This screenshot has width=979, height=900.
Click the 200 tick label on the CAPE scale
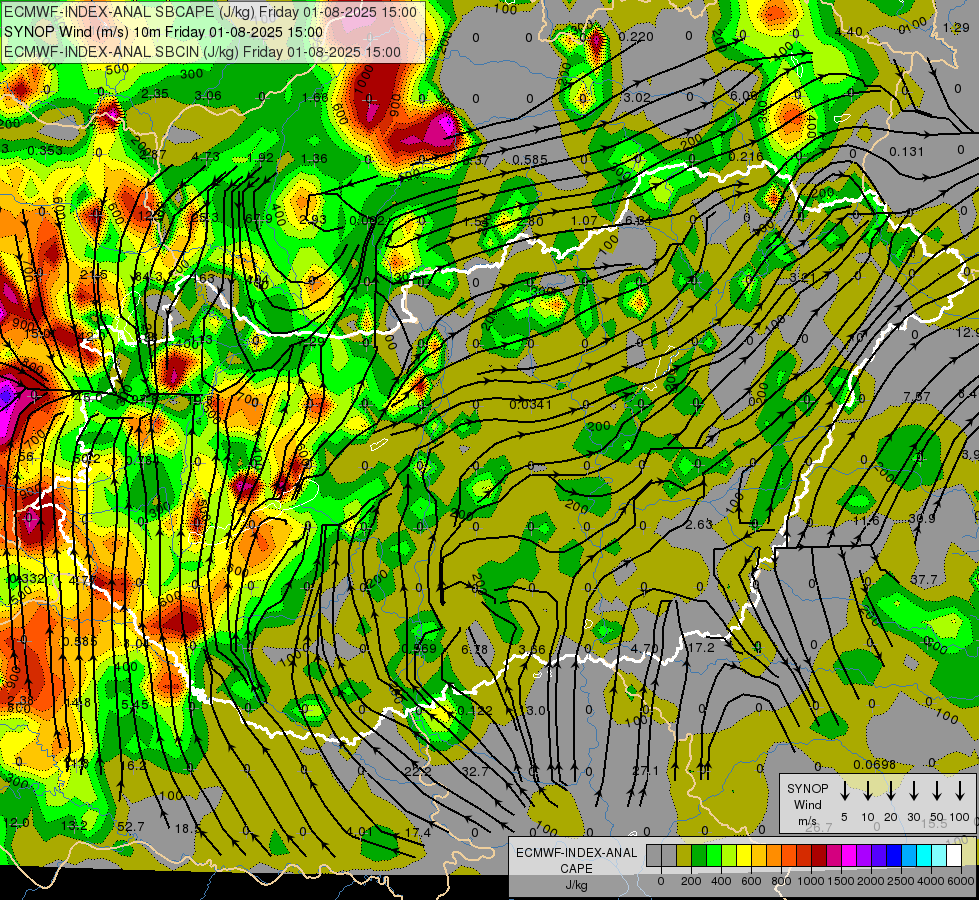pos(691,881)
